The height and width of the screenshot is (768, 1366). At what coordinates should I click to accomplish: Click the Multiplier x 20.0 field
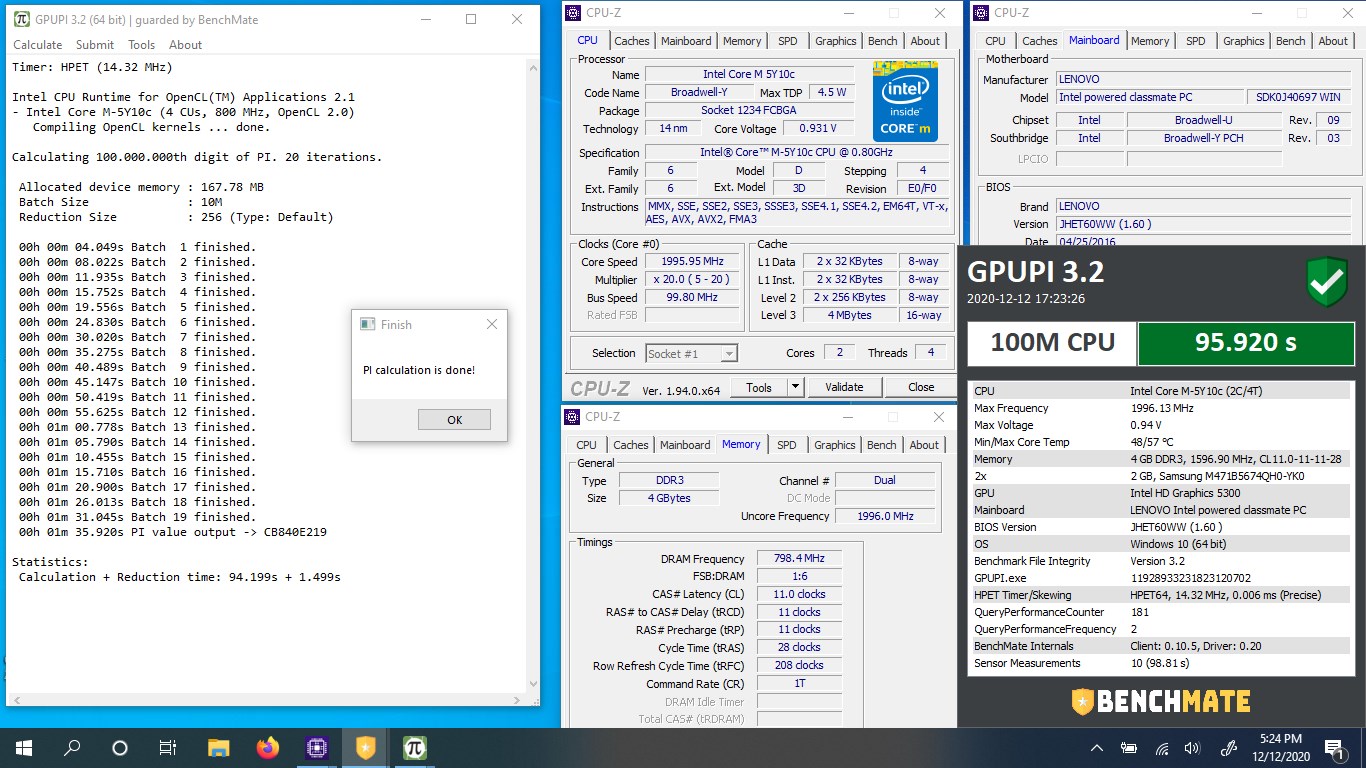coord(692,280)
